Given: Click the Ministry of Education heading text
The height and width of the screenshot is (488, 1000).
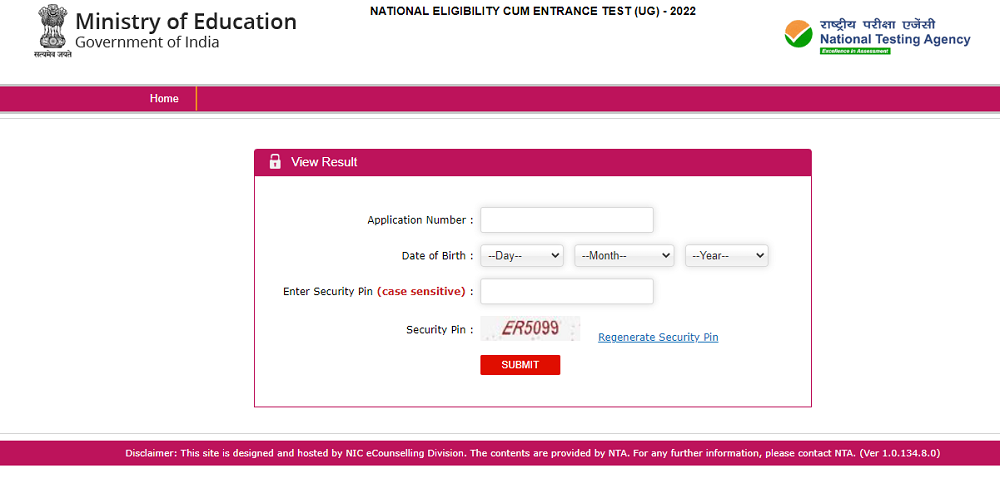Looking at the screenshot, I should [x=186, y=21].
